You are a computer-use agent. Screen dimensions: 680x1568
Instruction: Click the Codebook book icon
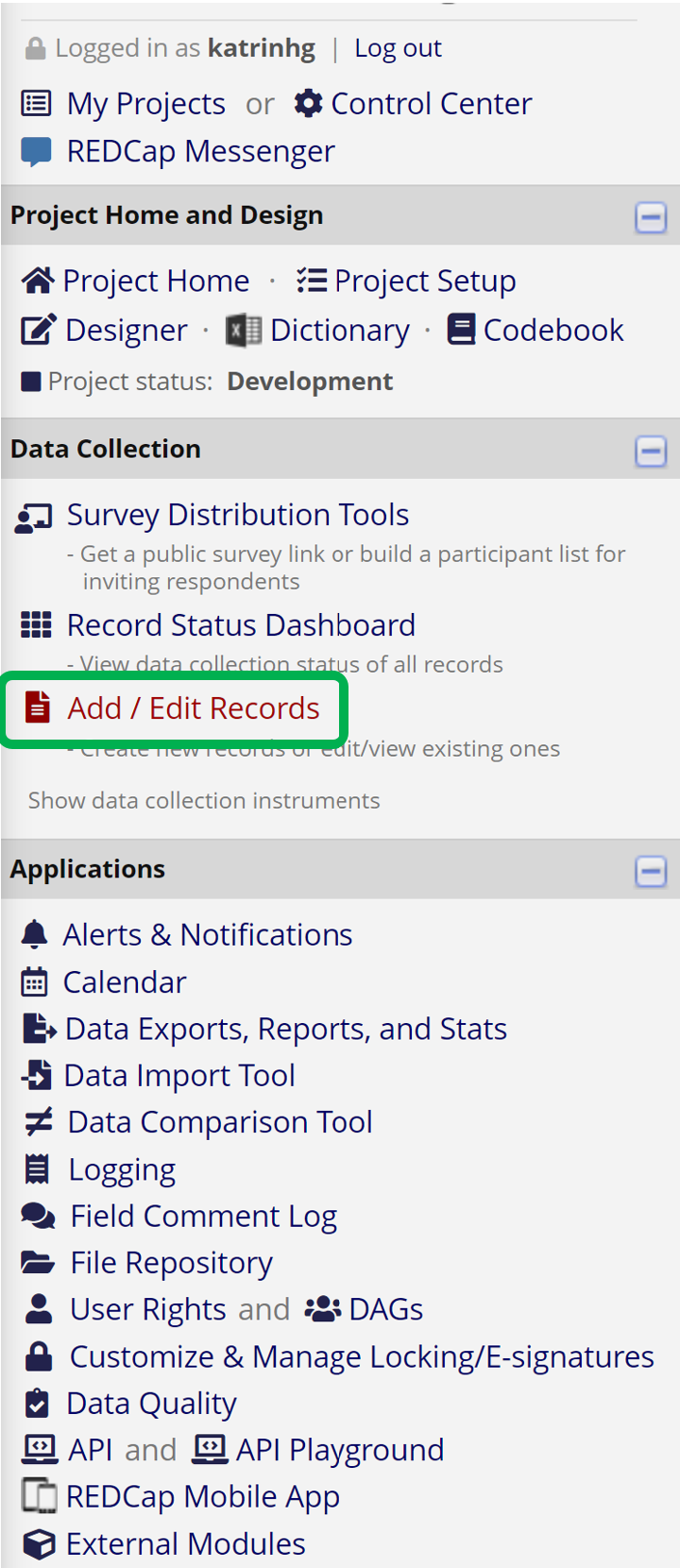coord(461,330)
